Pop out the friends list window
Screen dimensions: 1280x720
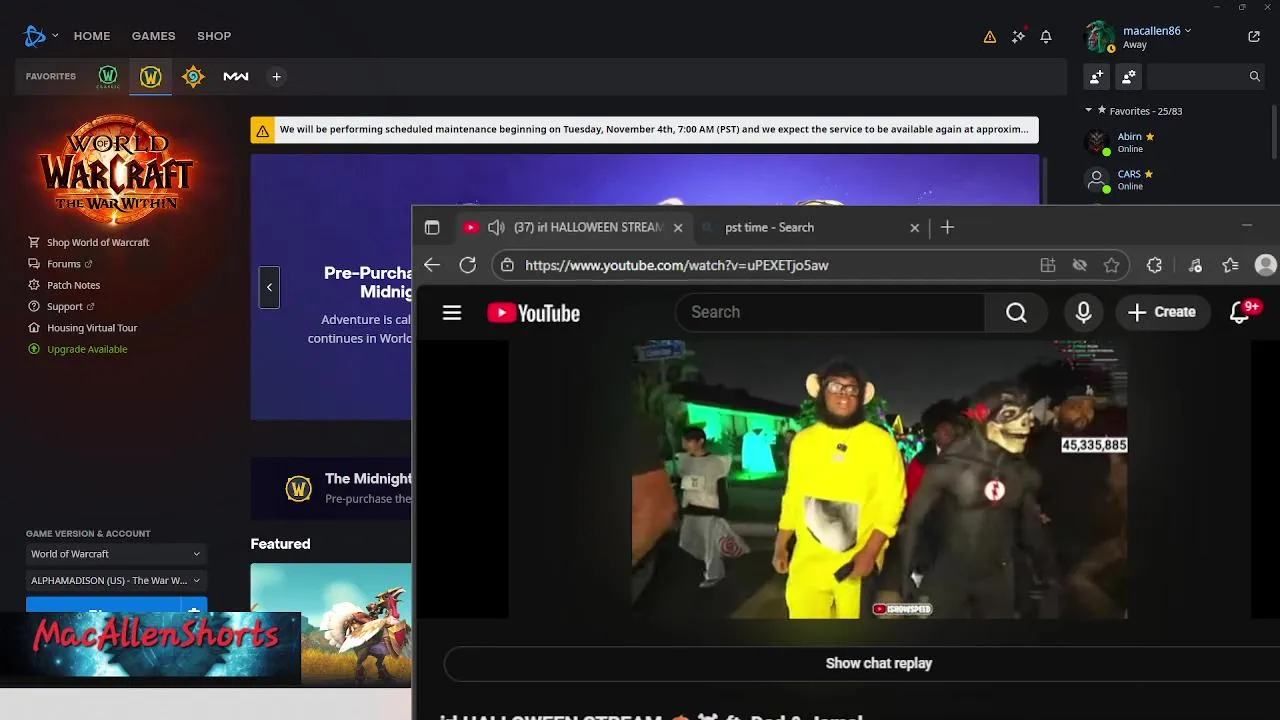pyautogui.click(x=1254, y=36)
